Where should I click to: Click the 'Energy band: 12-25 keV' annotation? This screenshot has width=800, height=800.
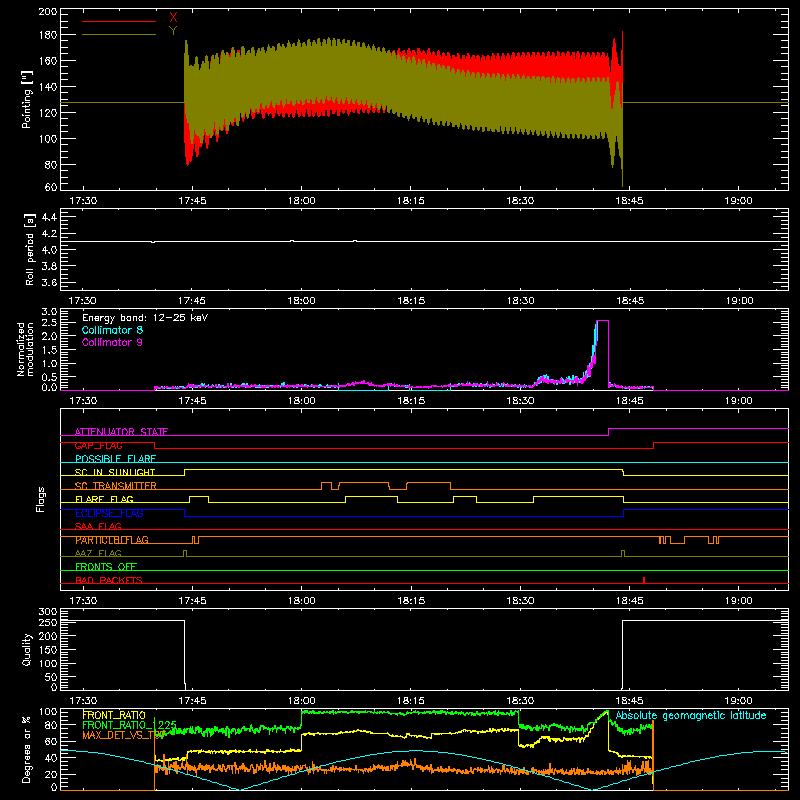point(145,318)
